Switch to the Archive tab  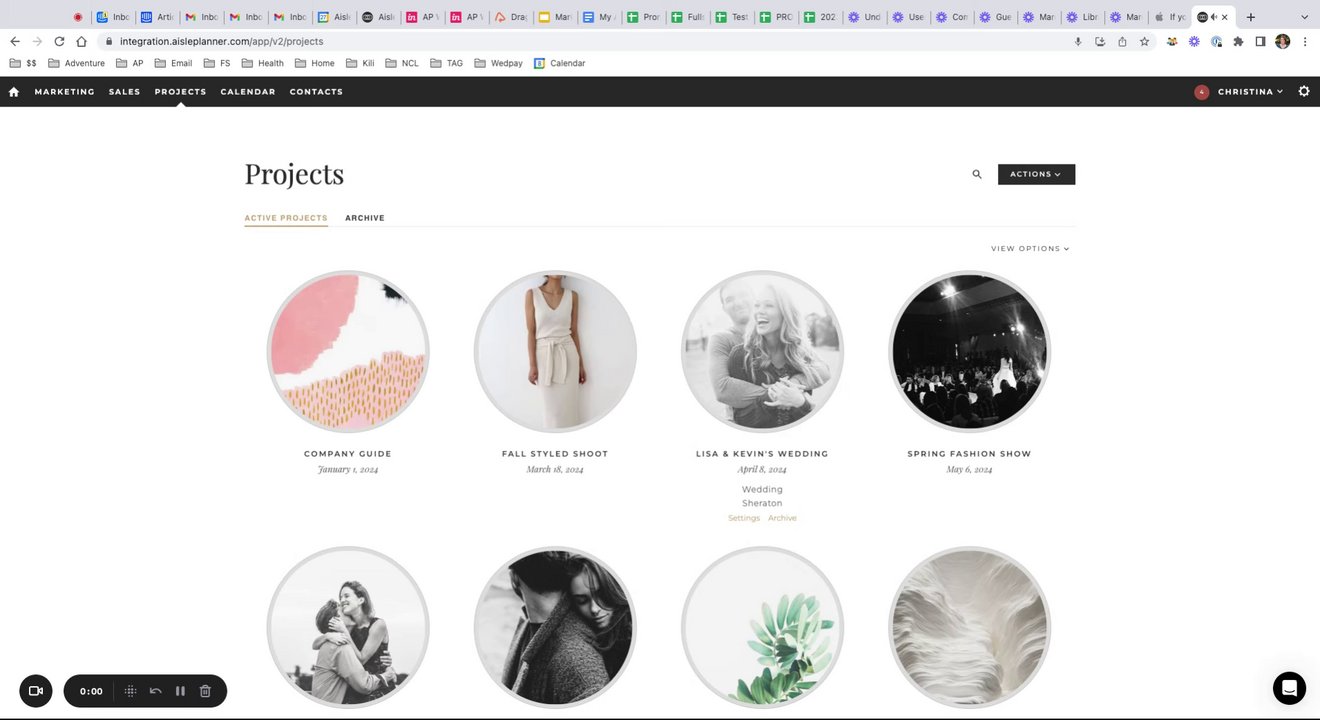point(365,218)
